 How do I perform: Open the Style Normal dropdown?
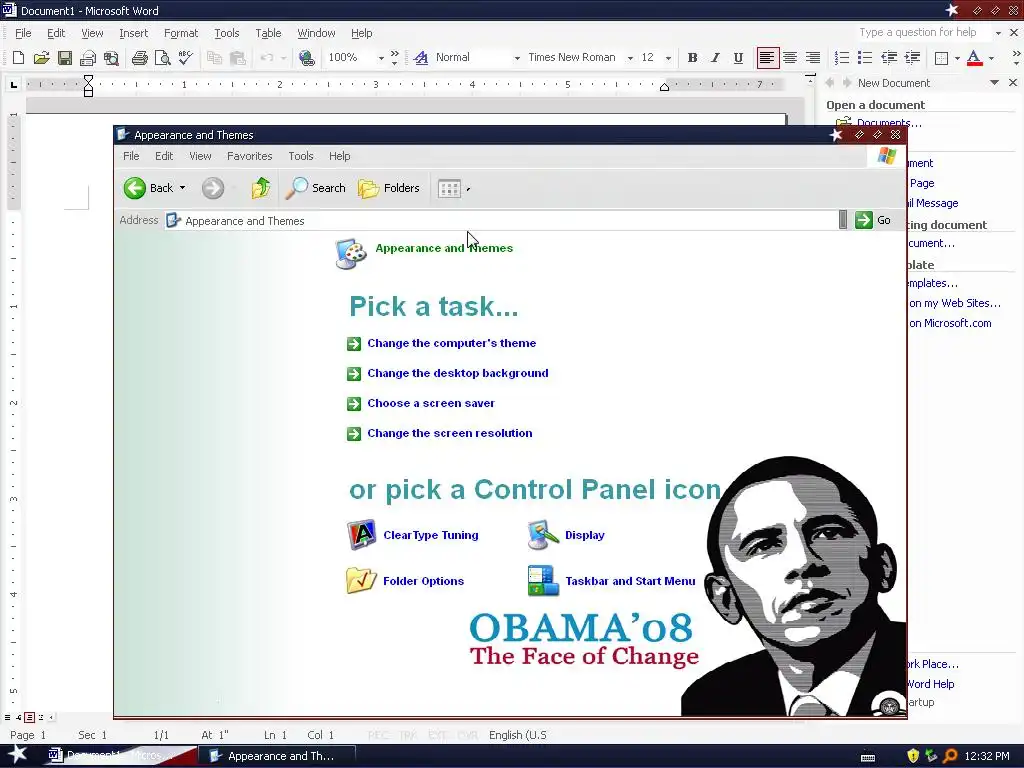[x=517, y=58]
